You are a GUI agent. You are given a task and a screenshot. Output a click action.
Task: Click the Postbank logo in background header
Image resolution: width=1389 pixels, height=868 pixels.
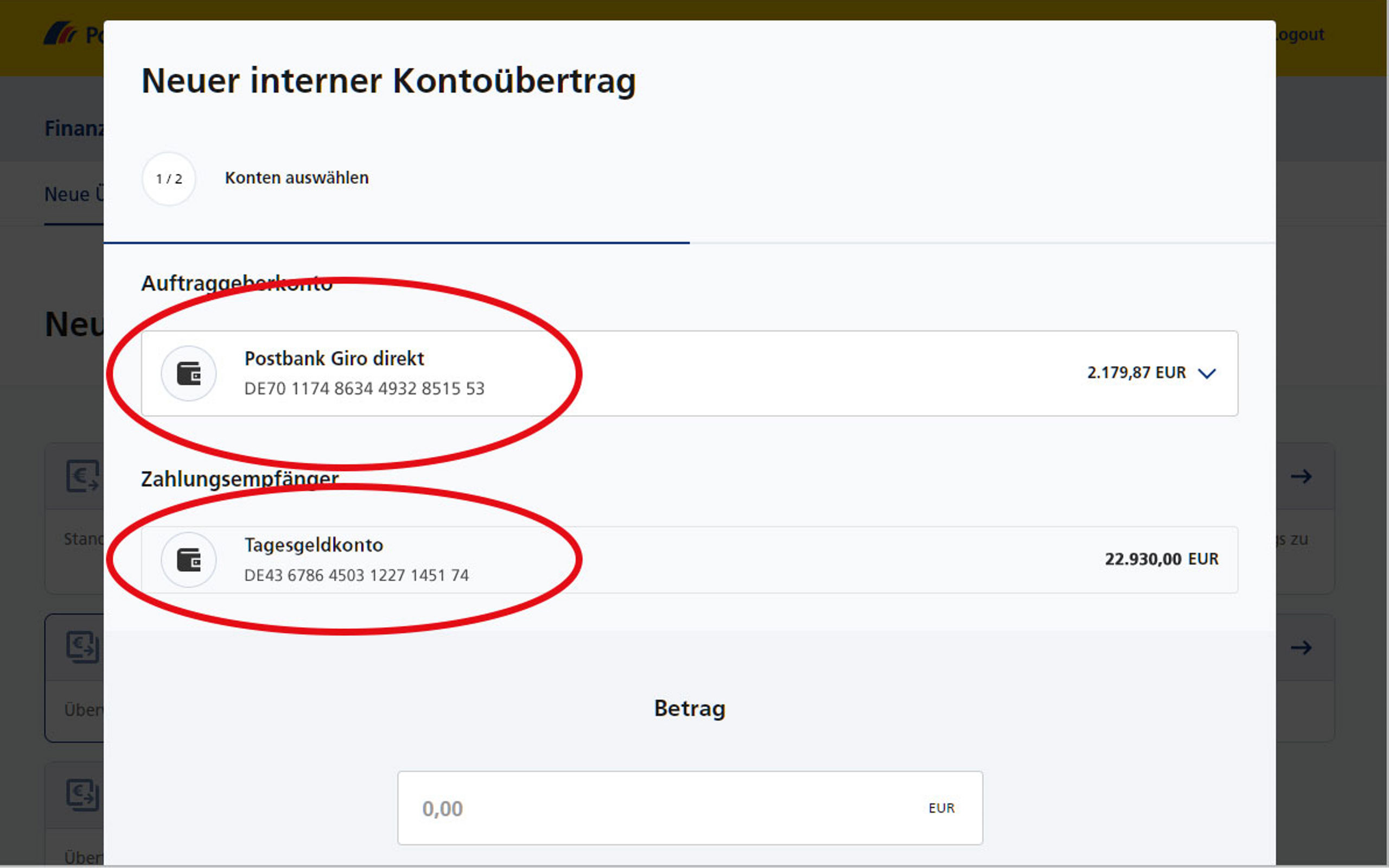[x=73, y=34]
